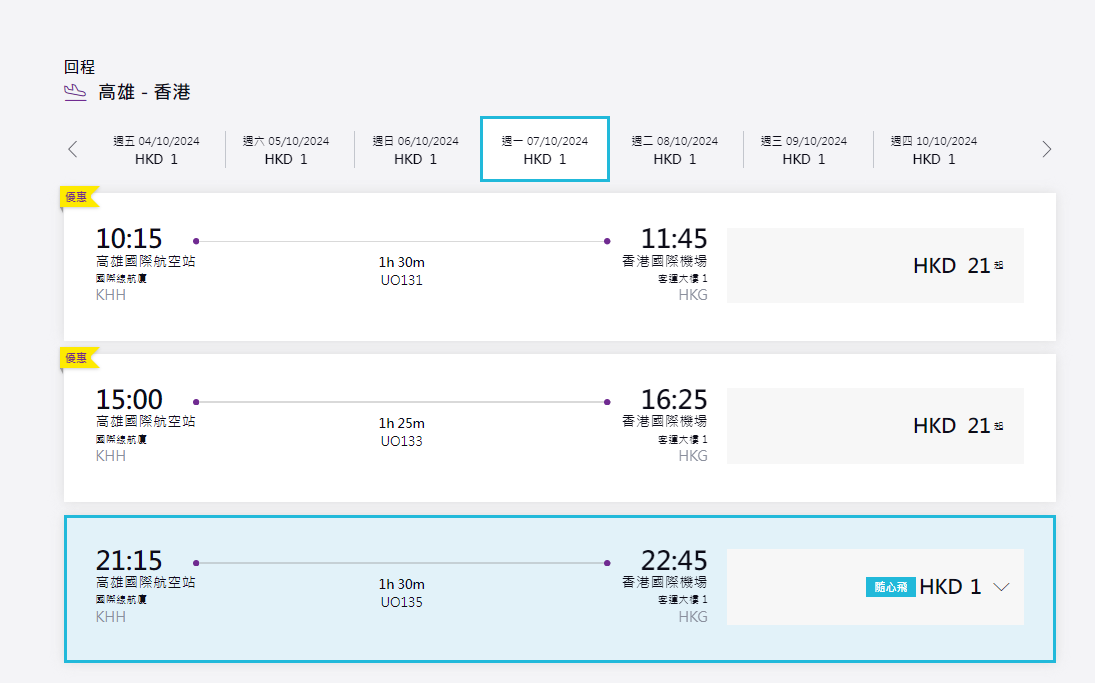Show later dates with the right arrow
1095x683 pixels.
click(1047, 150)
